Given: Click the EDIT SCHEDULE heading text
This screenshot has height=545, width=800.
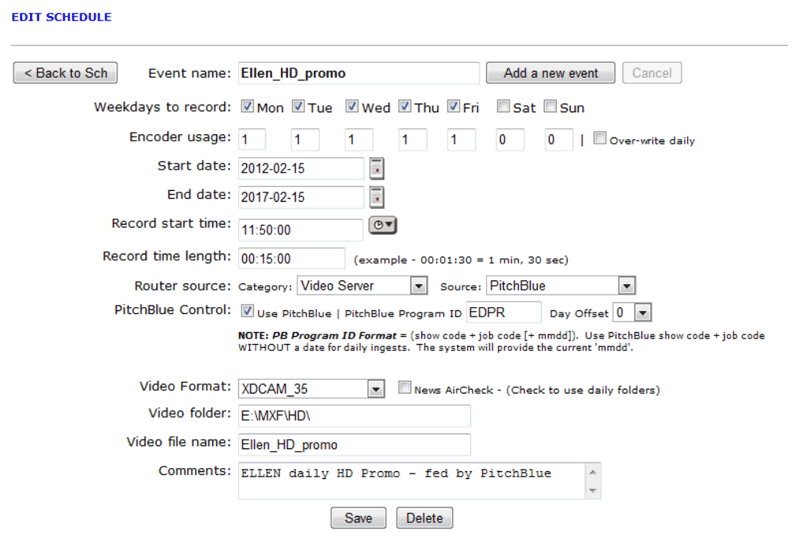Looking at the screenshot, I should [61, 17].
